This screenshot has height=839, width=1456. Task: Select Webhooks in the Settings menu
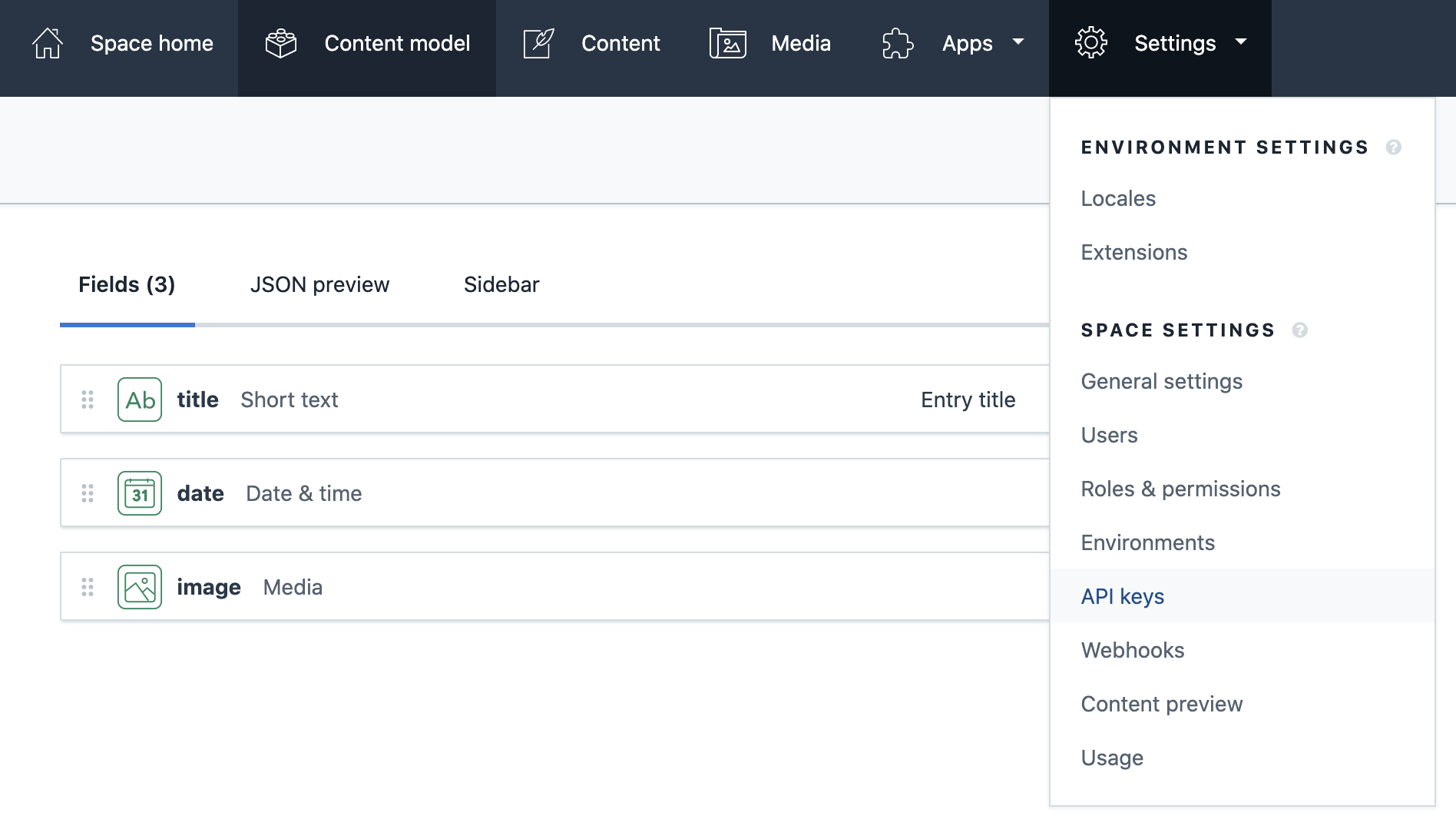tap(1132, 650)
